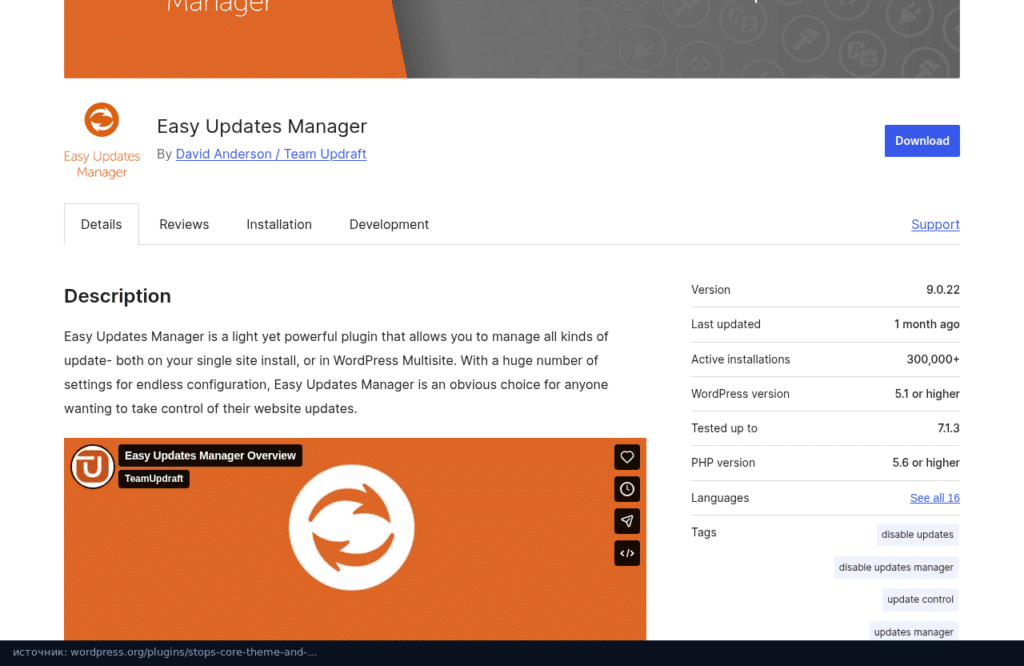Click the source URL caption at the bottom
Screen dimensions: 1024x666
pos(165,652)
